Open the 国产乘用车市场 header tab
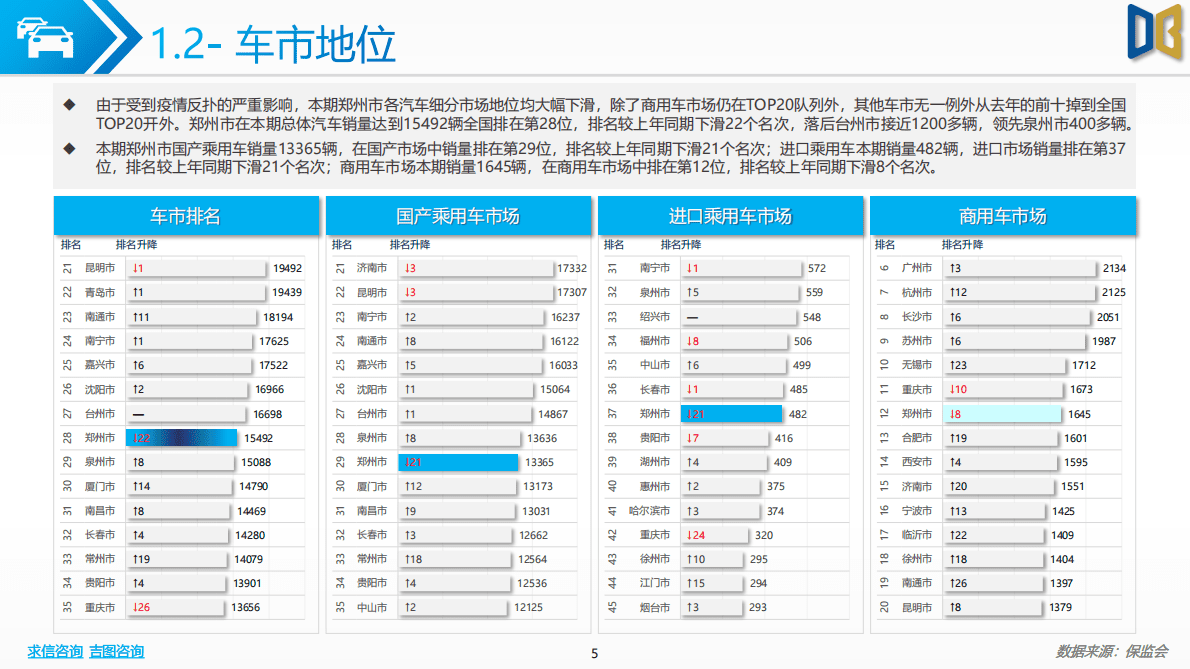1190x669 pixels. 459,214
